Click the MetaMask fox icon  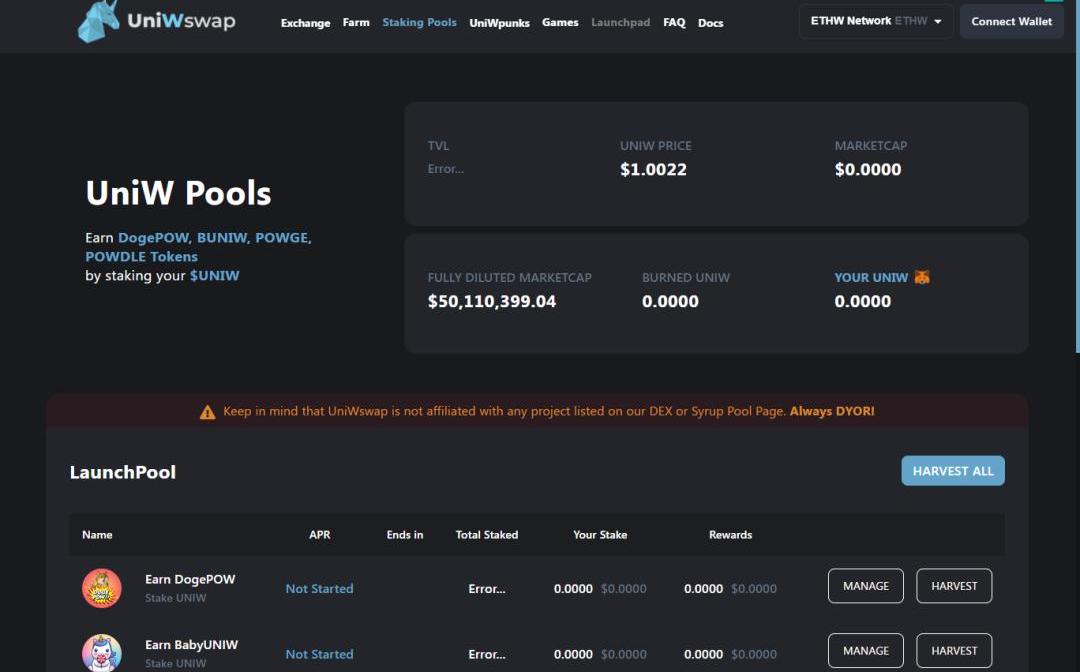(922, 277)
